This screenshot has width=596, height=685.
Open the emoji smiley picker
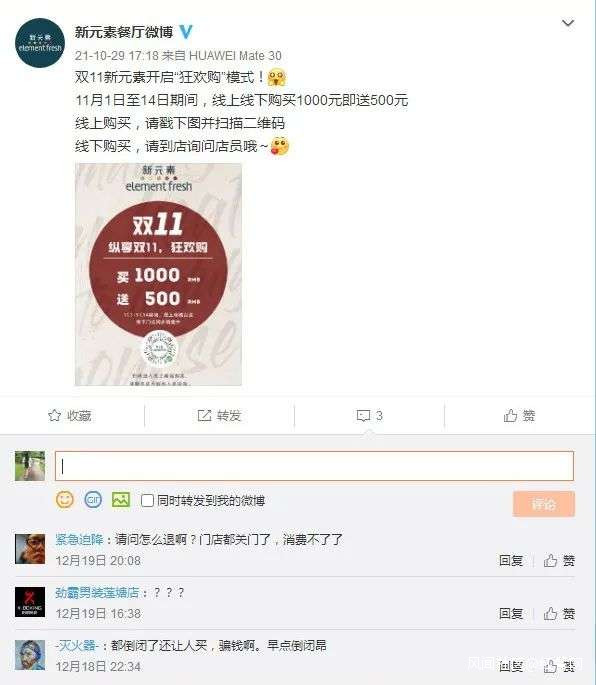65,500
